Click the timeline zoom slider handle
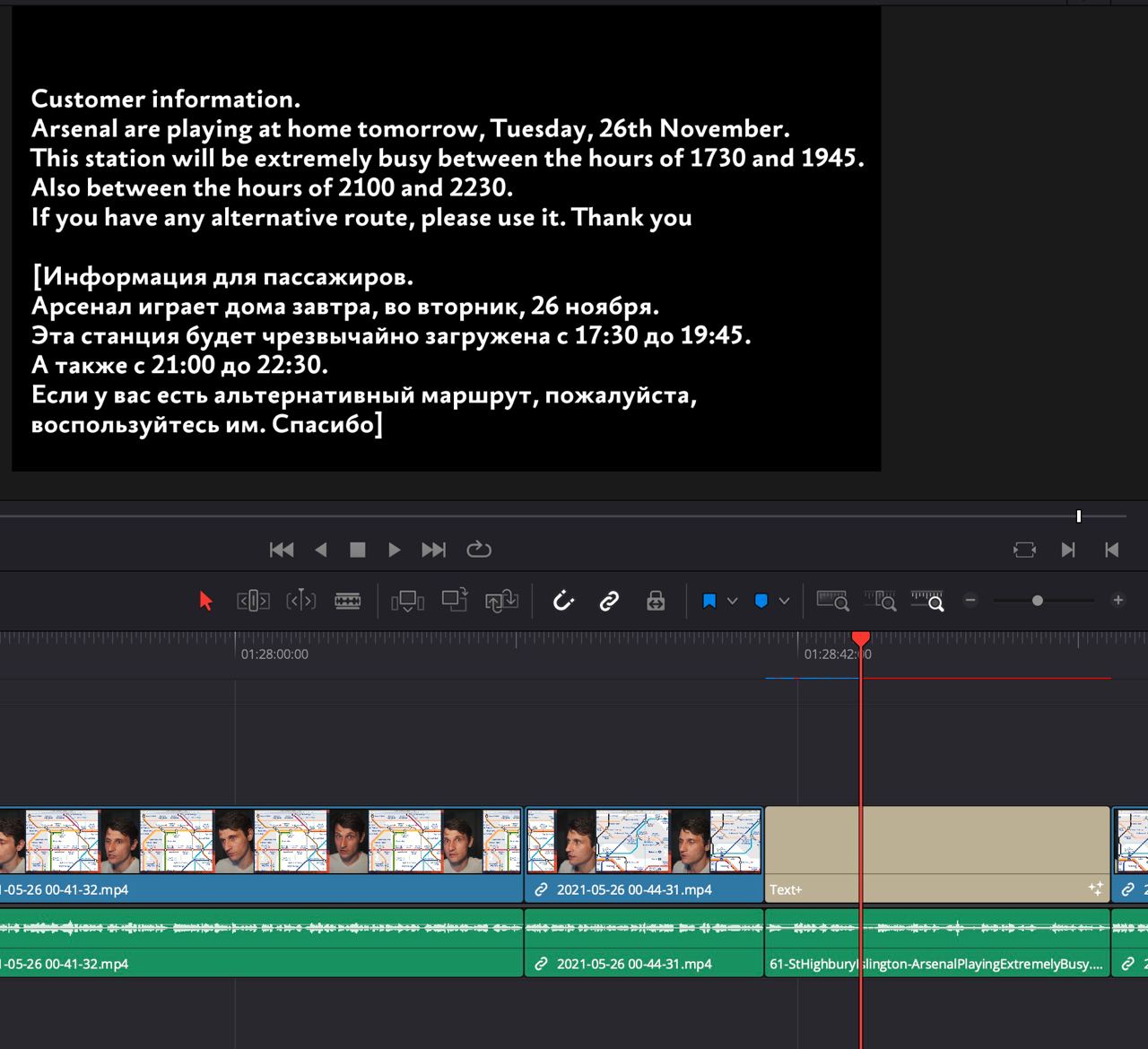Image resolution: width=1148 pixels, height=1049 pixels. [x=1038, y=601]
